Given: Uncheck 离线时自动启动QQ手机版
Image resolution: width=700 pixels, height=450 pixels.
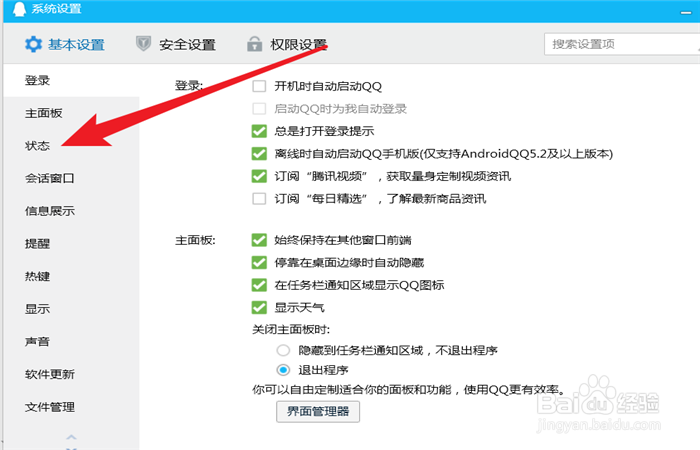Looking at the screenshot, I should coord(259,154).
